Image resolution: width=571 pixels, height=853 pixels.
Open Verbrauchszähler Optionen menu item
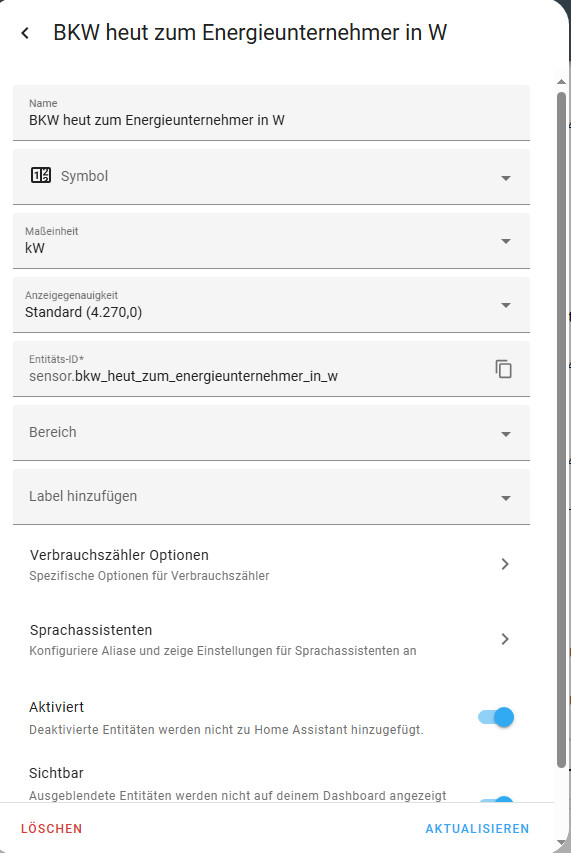tap(271, 565)
